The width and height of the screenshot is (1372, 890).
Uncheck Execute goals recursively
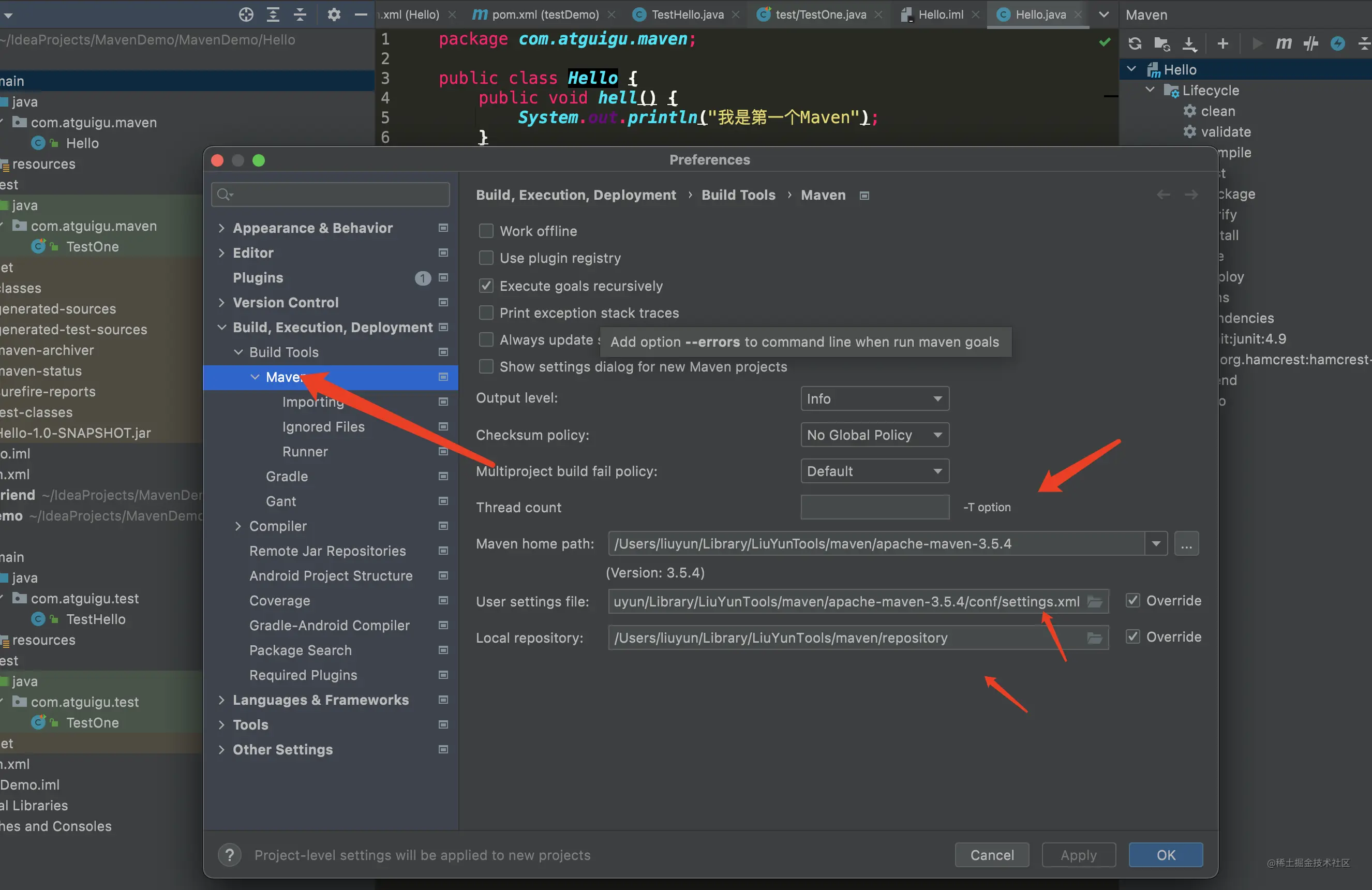(486, 285)
